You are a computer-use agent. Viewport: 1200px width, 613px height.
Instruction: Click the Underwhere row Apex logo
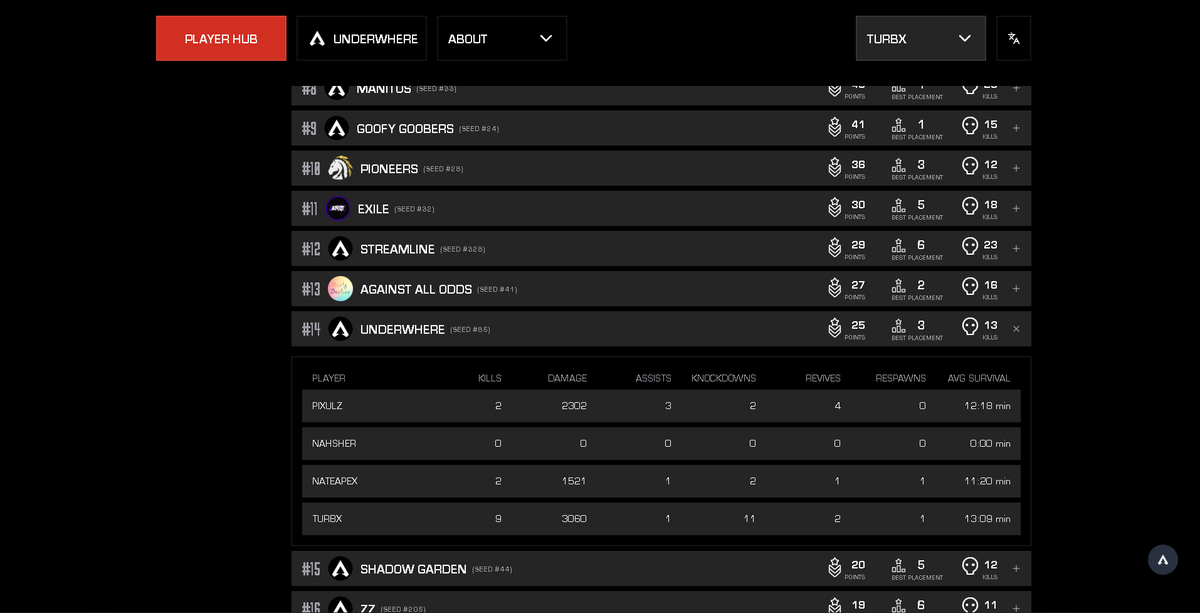[340, 329]
